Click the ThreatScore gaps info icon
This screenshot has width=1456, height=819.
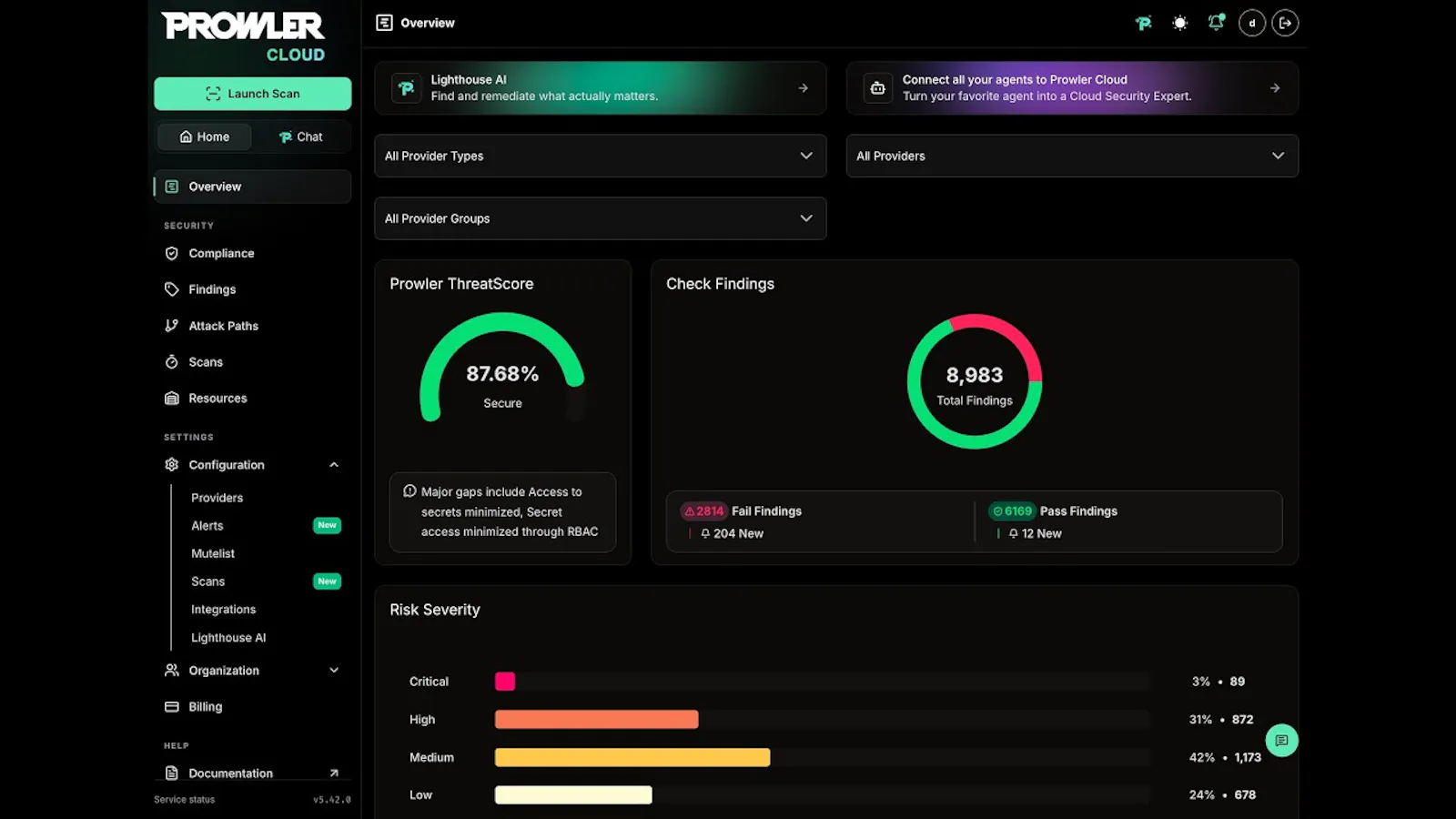click(x=409, y=491)
